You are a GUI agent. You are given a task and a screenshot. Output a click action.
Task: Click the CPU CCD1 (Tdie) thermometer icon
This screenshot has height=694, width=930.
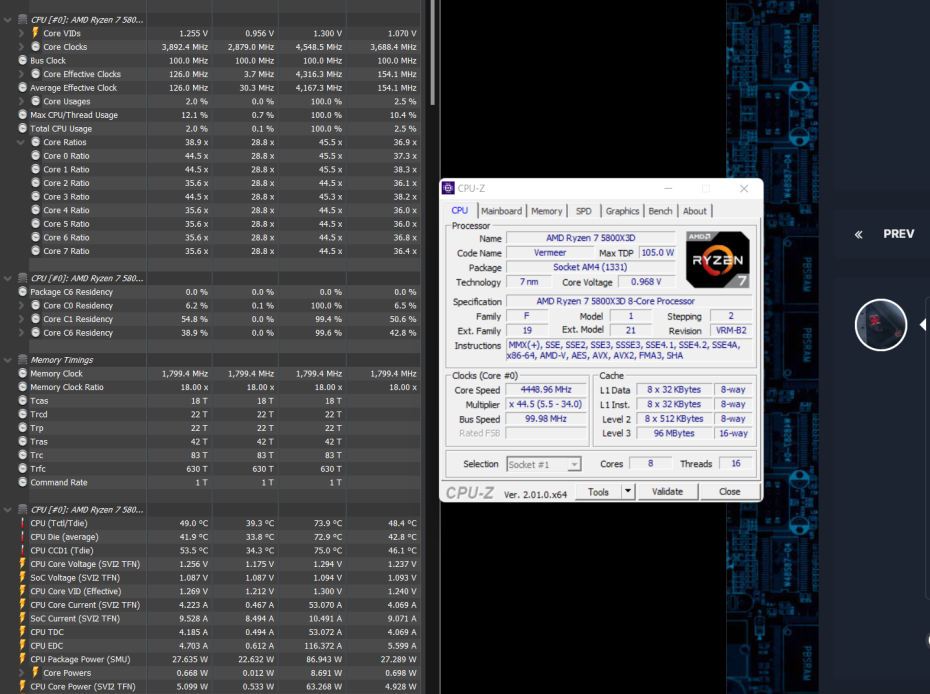click(x=23, y=550)
